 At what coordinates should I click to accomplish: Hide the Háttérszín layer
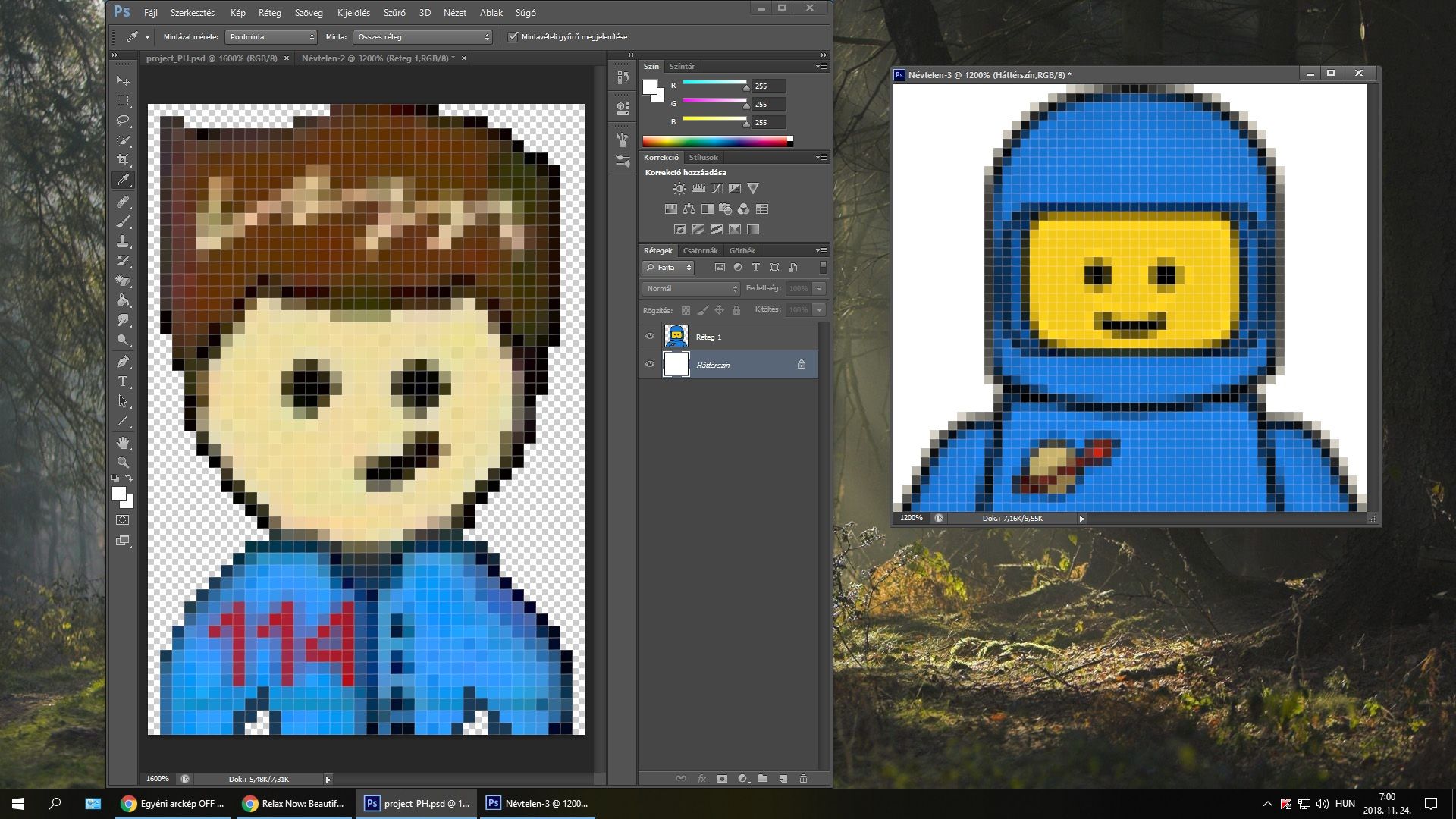click(x=650, y=365)
